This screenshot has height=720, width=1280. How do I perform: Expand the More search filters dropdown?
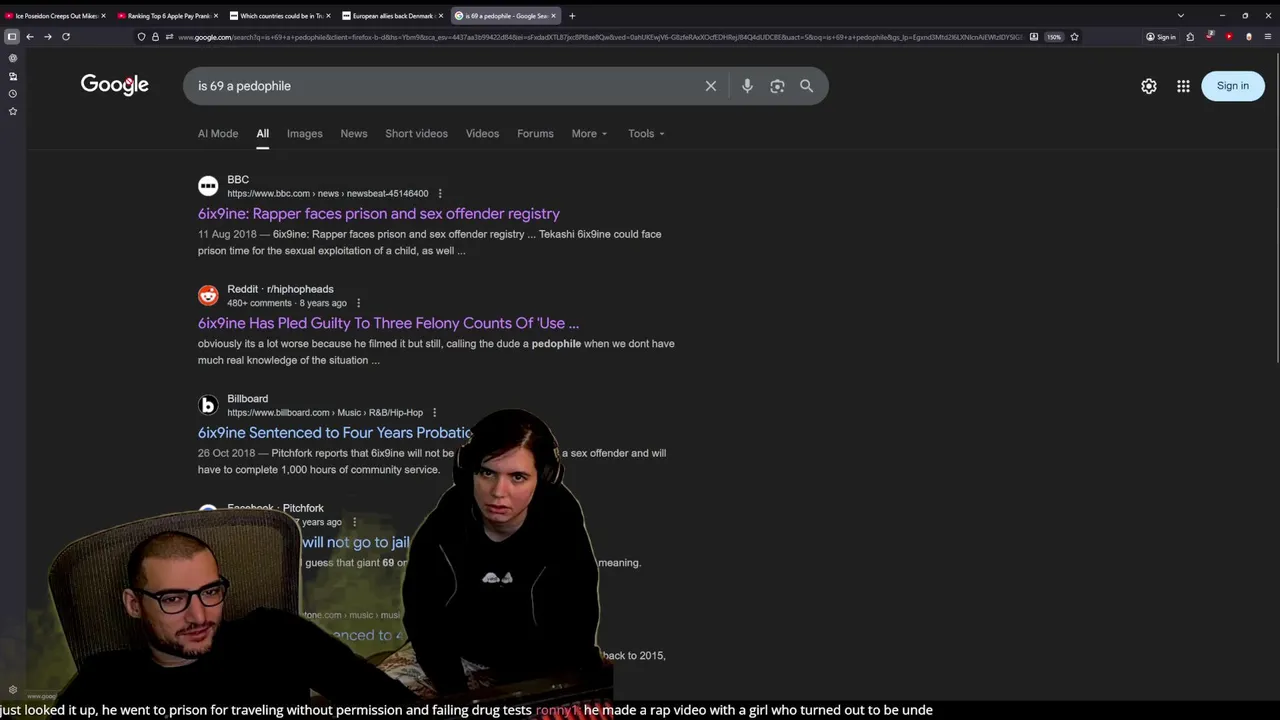(589, 133)
